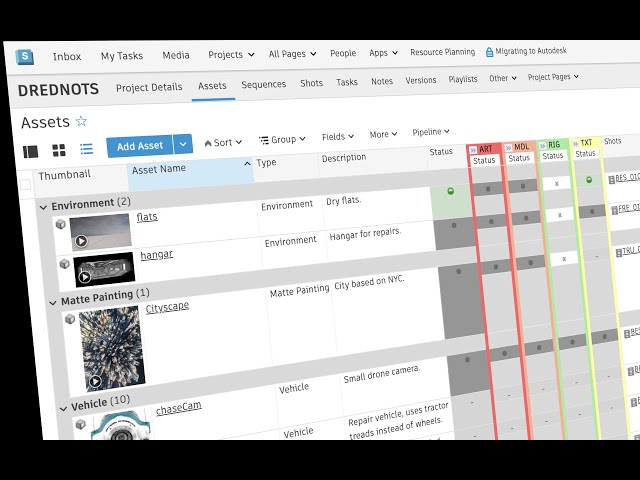Go to Inbox
The width and height of the screenshot is (640, 480).
[67, 56]
